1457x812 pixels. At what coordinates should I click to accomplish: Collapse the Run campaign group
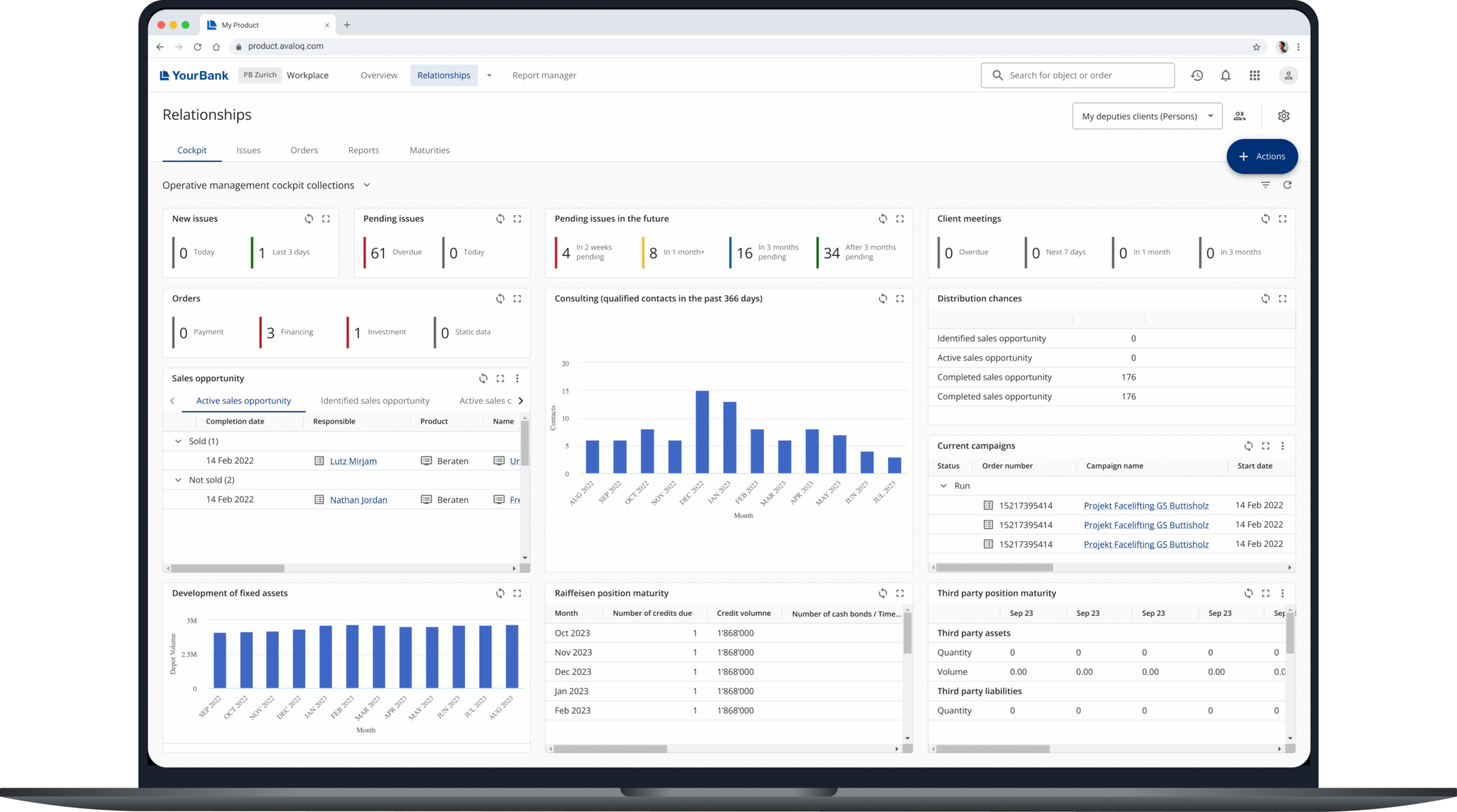(943, 486)
